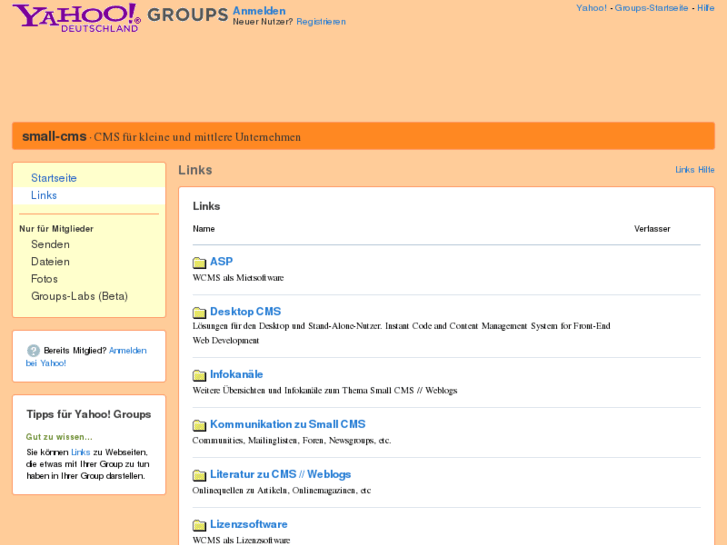
Task: Select Groups-Labs (Beta) in the sidebar
Action: coord(79,296)
